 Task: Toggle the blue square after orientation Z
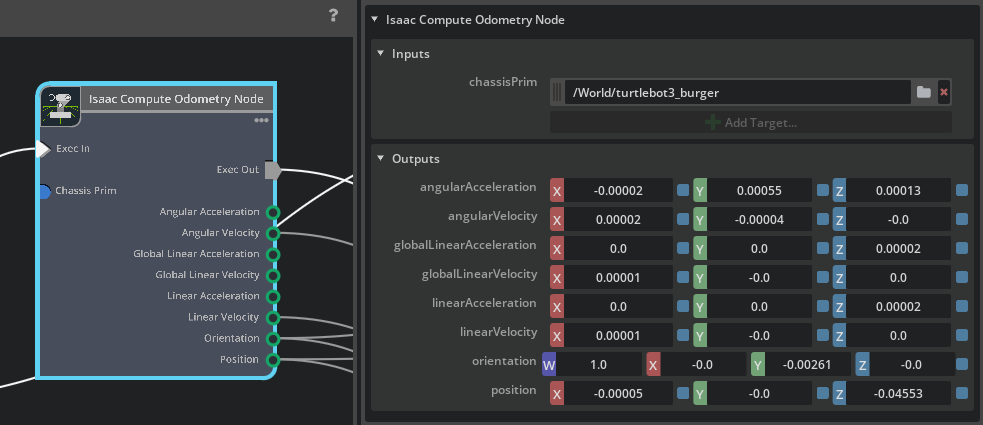[961, 364]
